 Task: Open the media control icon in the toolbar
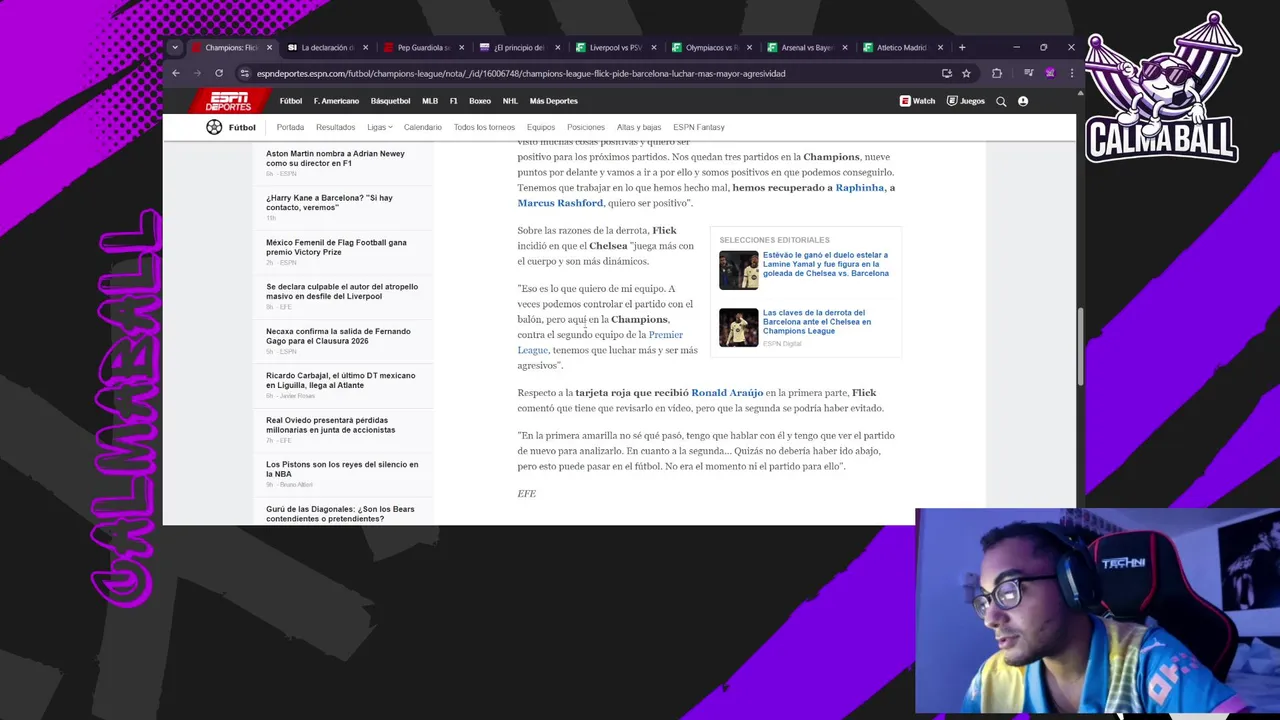pyautogui.click(x=1028, y=73)
